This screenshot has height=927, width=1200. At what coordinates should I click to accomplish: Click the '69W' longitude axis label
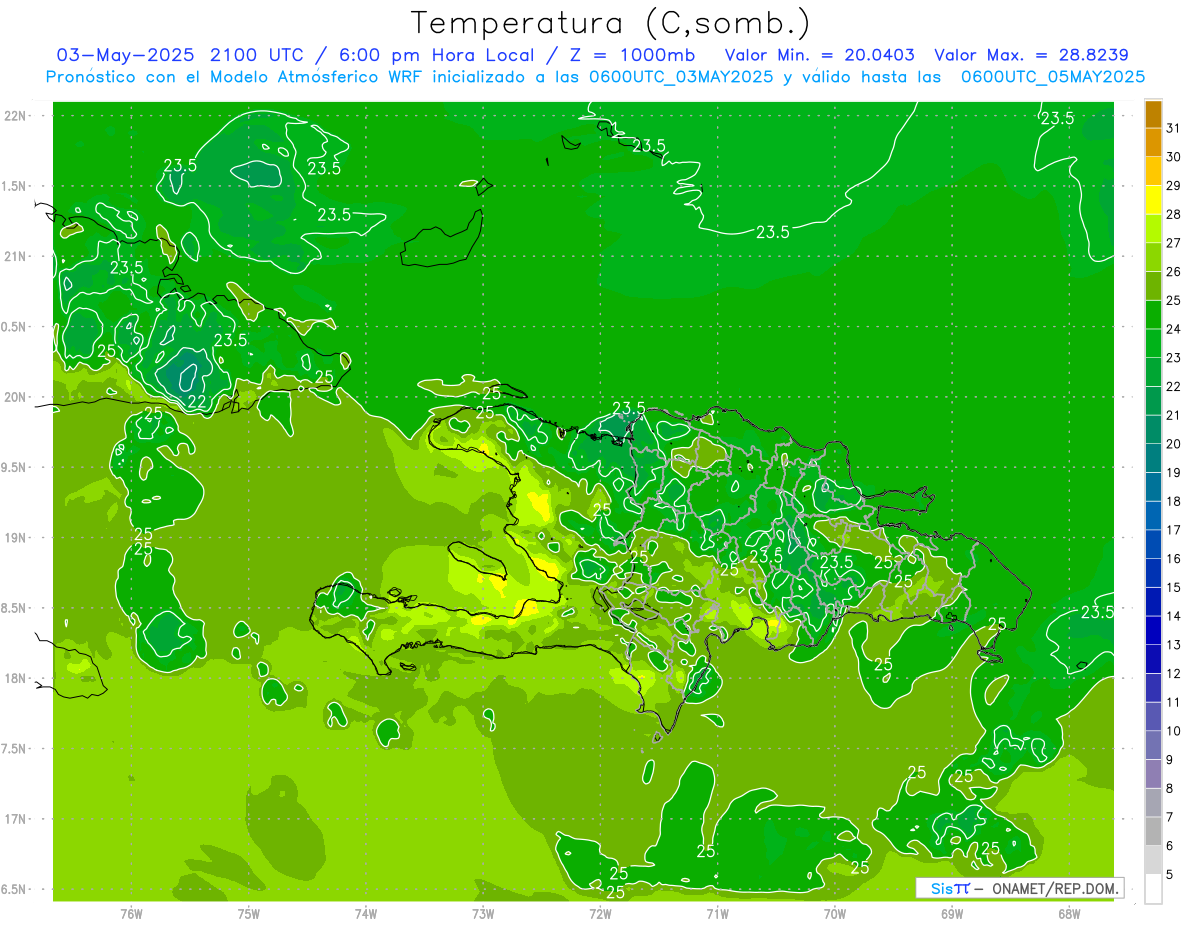pos(952,913)
